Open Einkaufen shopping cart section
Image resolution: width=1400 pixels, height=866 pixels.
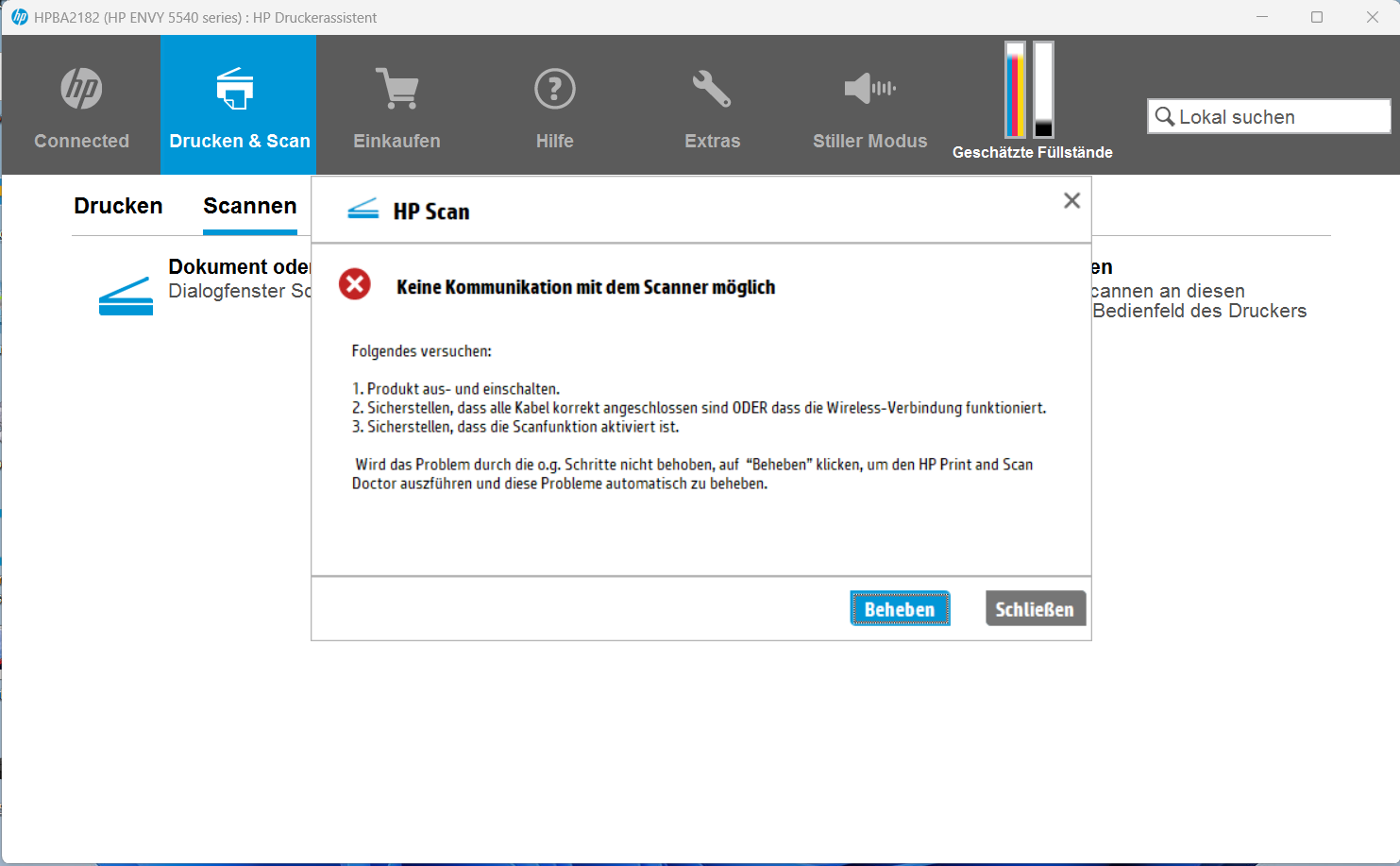[396, 106]
